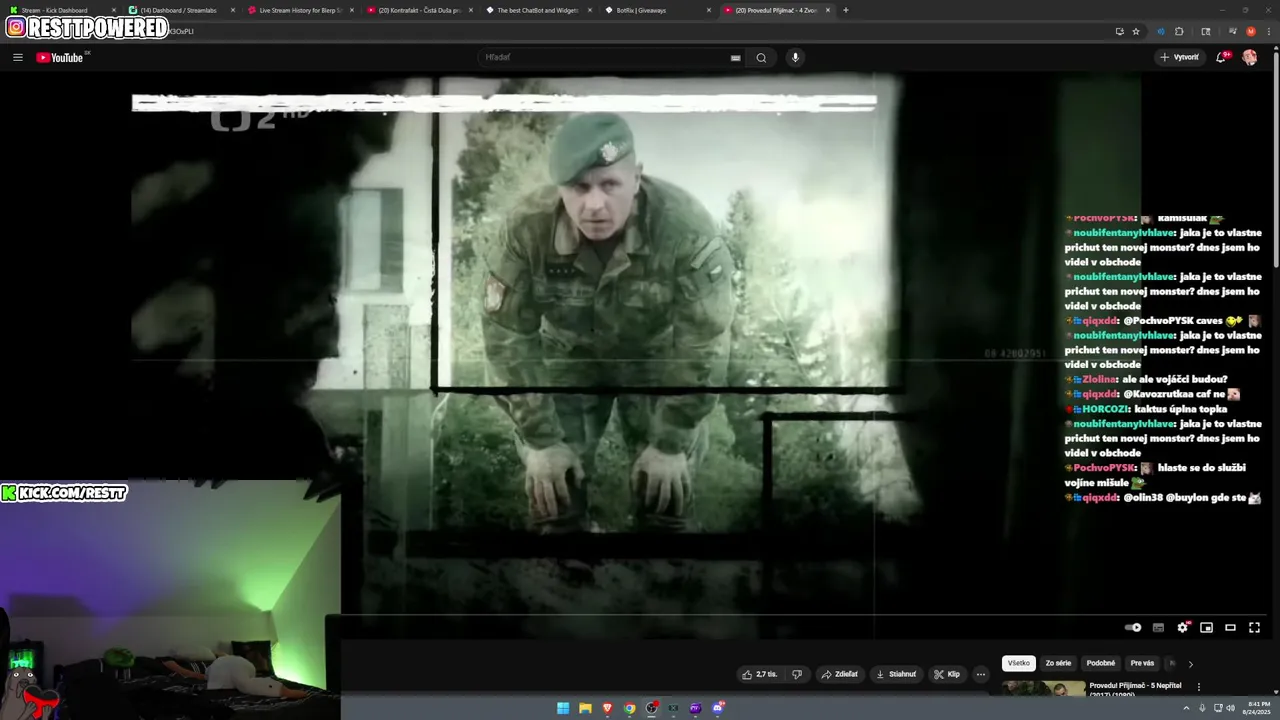Image resolution: width=1280 pixels, height=720 pixels.
Task: Open YouTube notifications bell
Action: pyautogui.click(x=1221, y=57)
